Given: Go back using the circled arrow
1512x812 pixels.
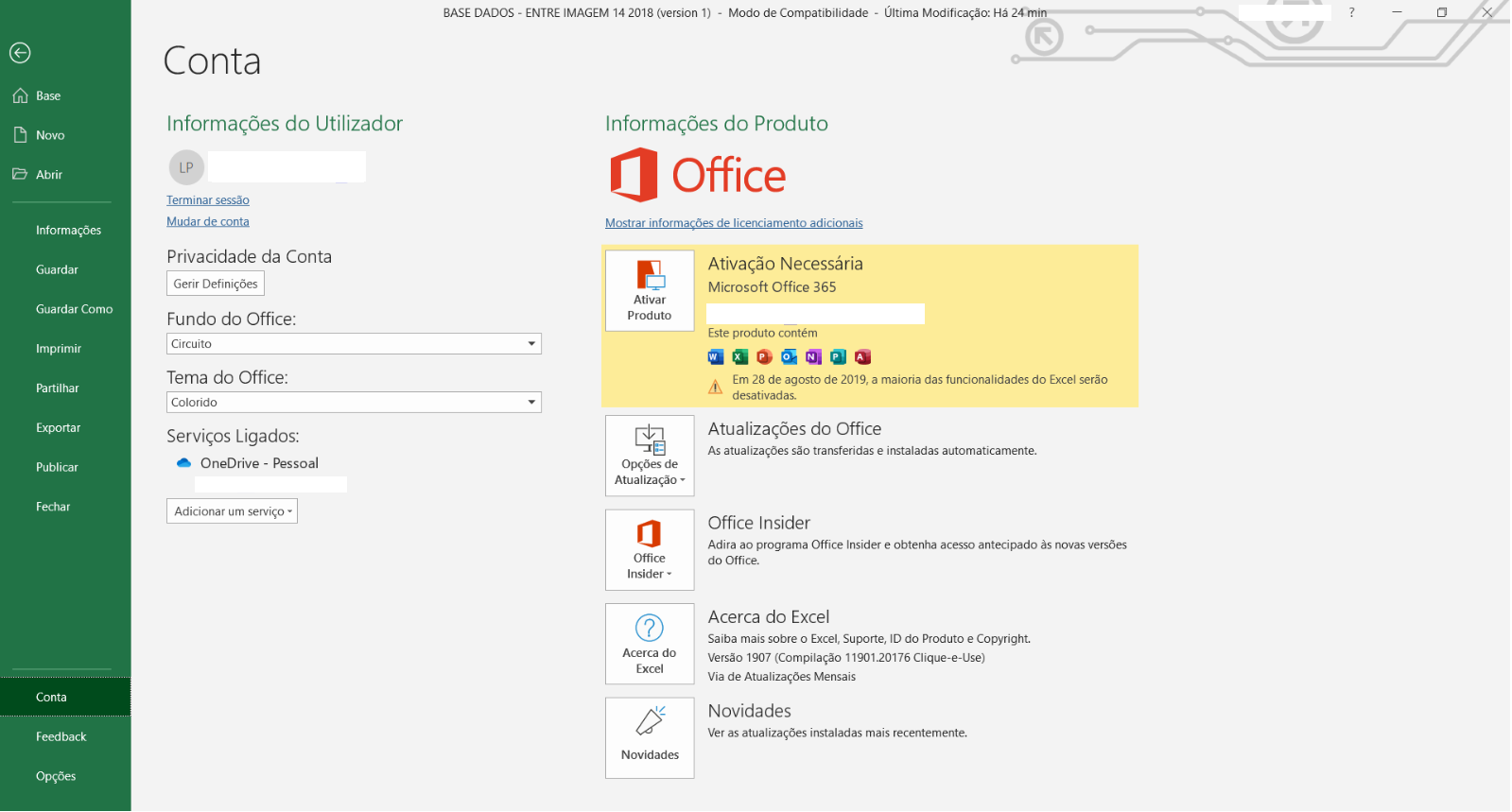Looking at the screenshot, I should (x=20, y=53).
